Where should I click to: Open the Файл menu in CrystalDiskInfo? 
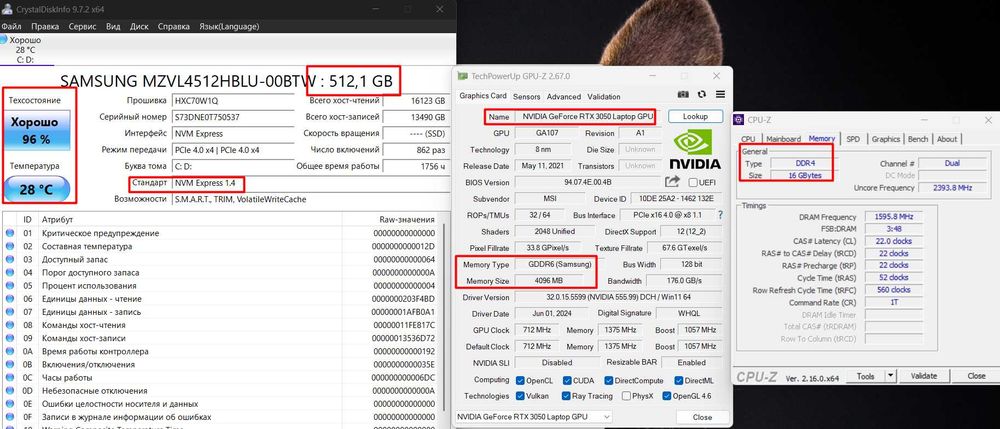pos(11,27)
